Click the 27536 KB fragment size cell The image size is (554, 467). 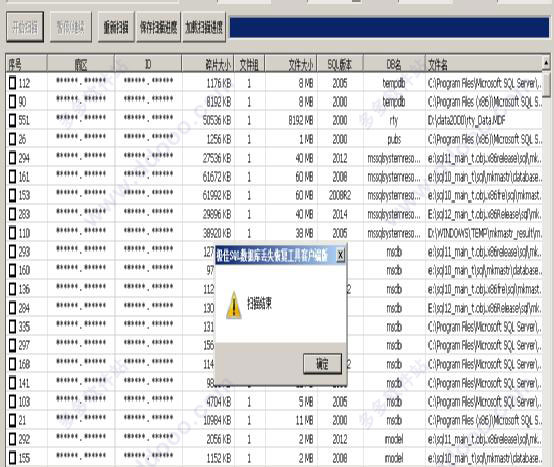click(x=208, y=158)
